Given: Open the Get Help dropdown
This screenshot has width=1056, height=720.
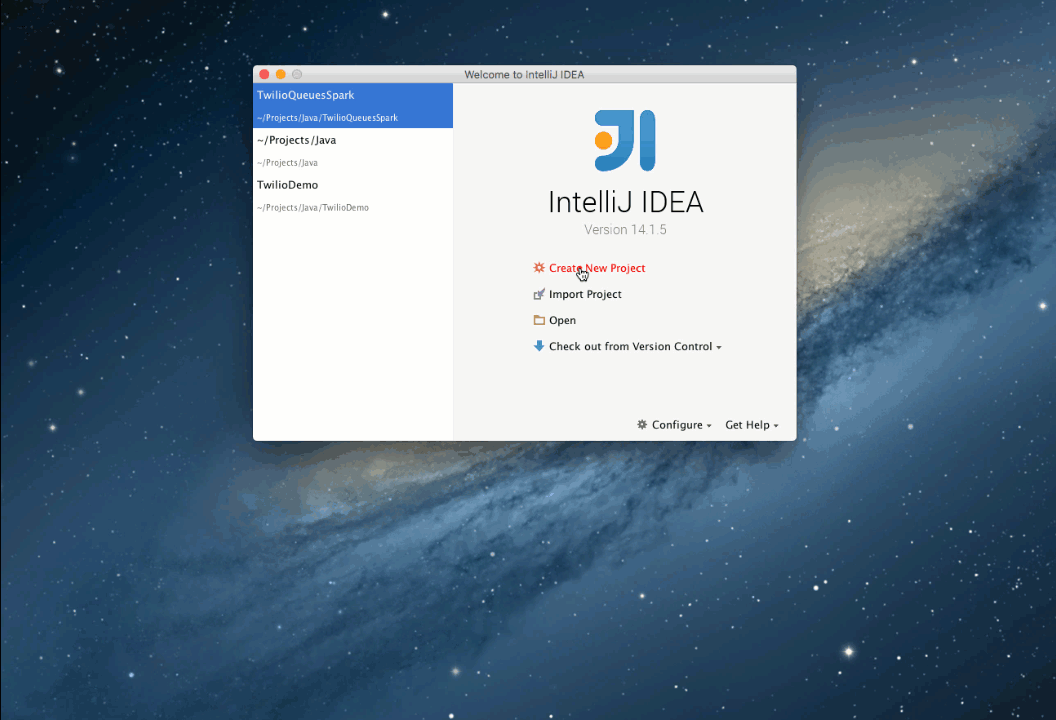Looking at the screenshot, I should point(752,424).
